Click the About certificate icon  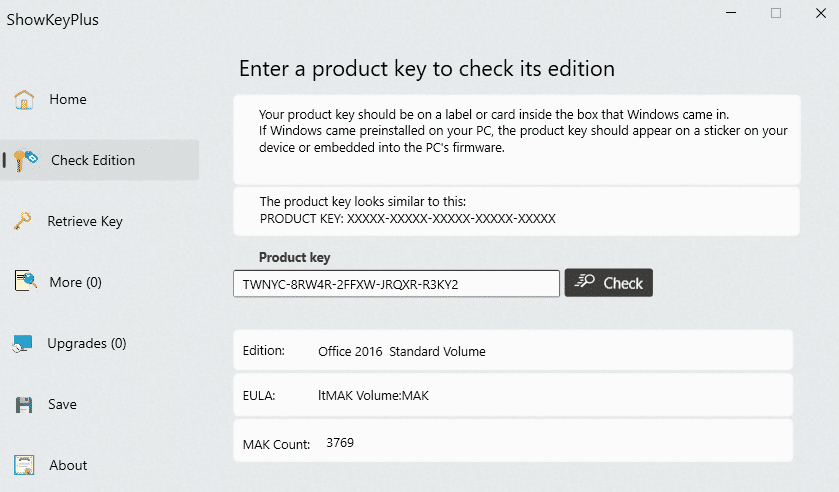pos(25,465)
